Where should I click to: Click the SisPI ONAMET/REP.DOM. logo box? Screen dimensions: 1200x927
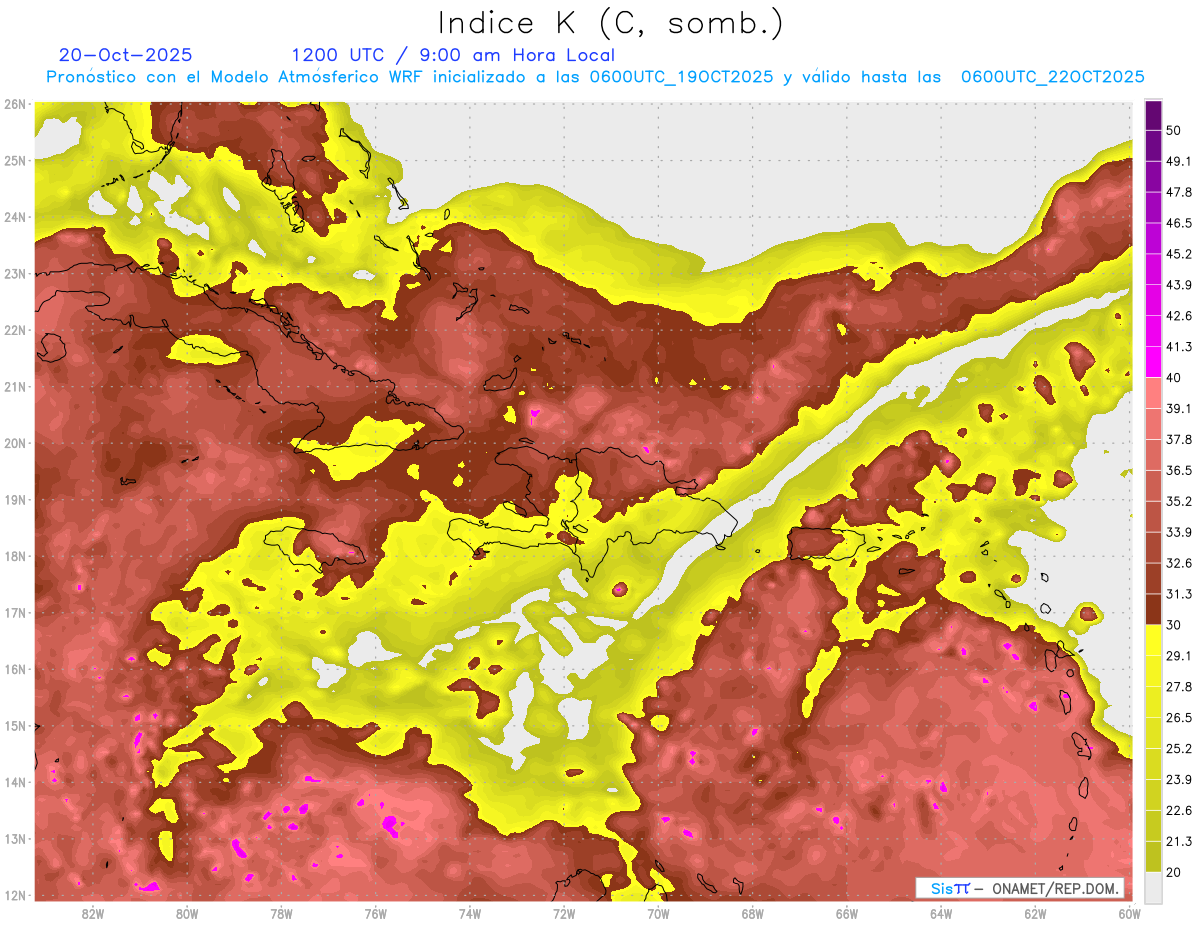tap(1019, 888)
